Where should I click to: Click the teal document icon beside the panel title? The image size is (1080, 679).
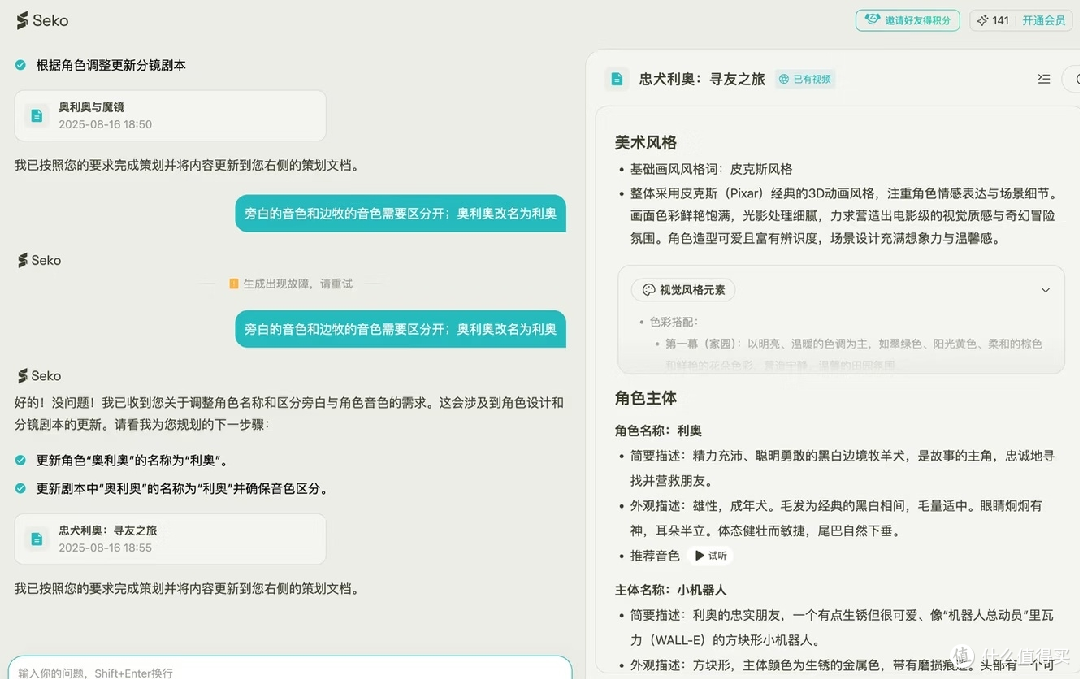tap(616, 79)
